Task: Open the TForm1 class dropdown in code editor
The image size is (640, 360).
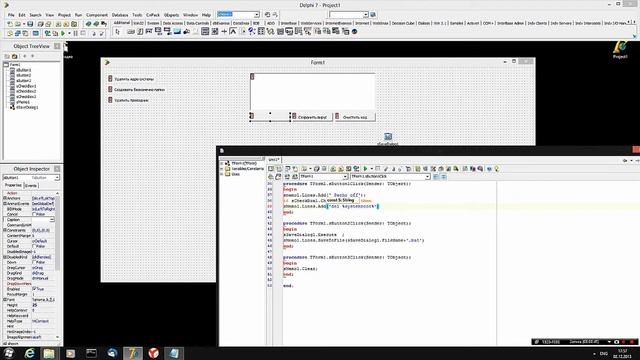Action: tap(345, 177)
